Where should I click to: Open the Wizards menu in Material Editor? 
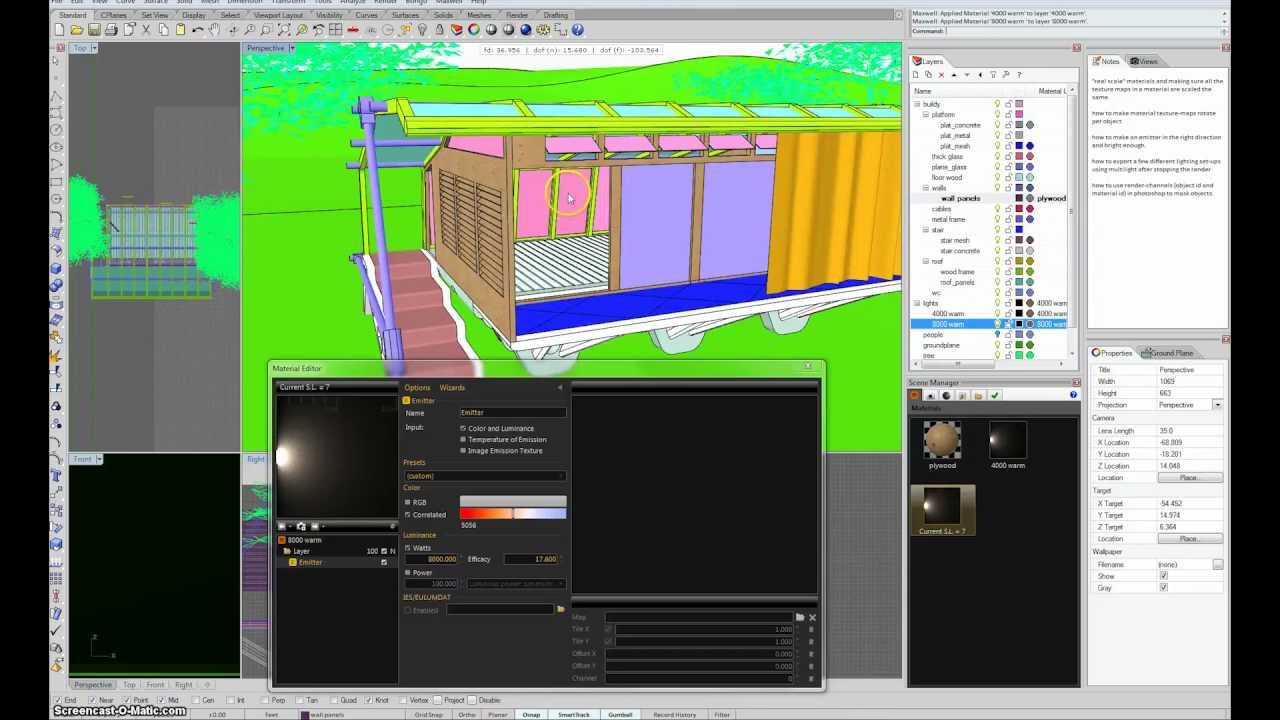452,387
